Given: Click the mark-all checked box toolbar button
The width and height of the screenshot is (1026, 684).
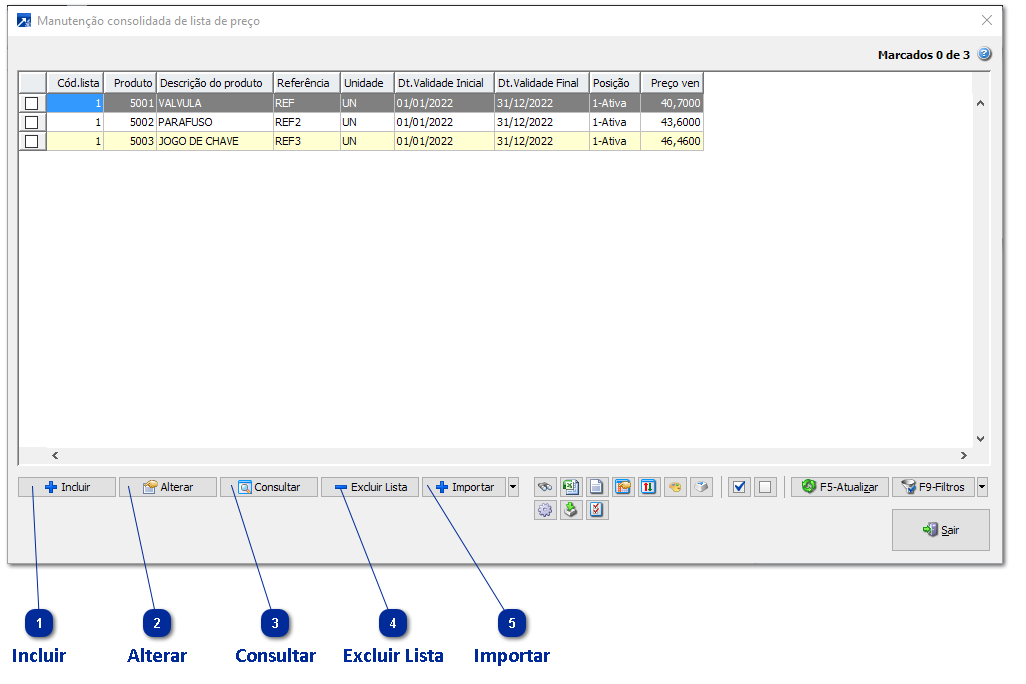Looking at the screenshot, I should [x=740, y=487].
